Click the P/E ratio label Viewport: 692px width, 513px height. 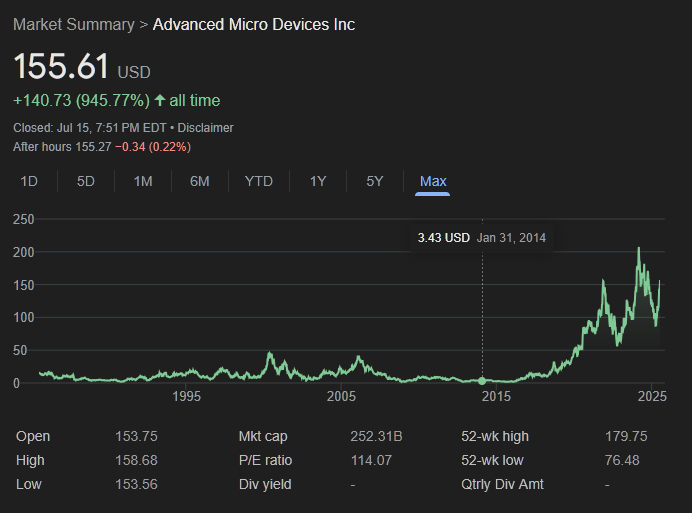[x=265, y=460]
